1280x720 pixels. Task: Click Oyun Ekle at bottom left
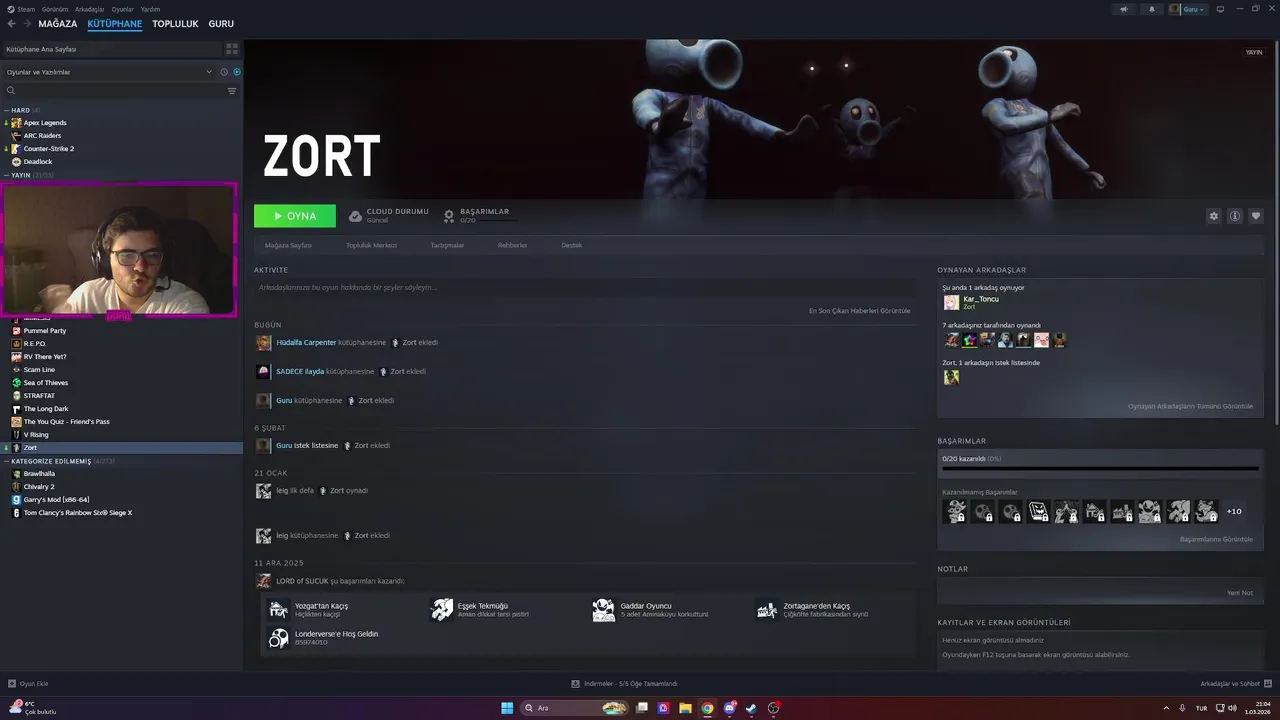pyautogui.click(x=28, y=684)
